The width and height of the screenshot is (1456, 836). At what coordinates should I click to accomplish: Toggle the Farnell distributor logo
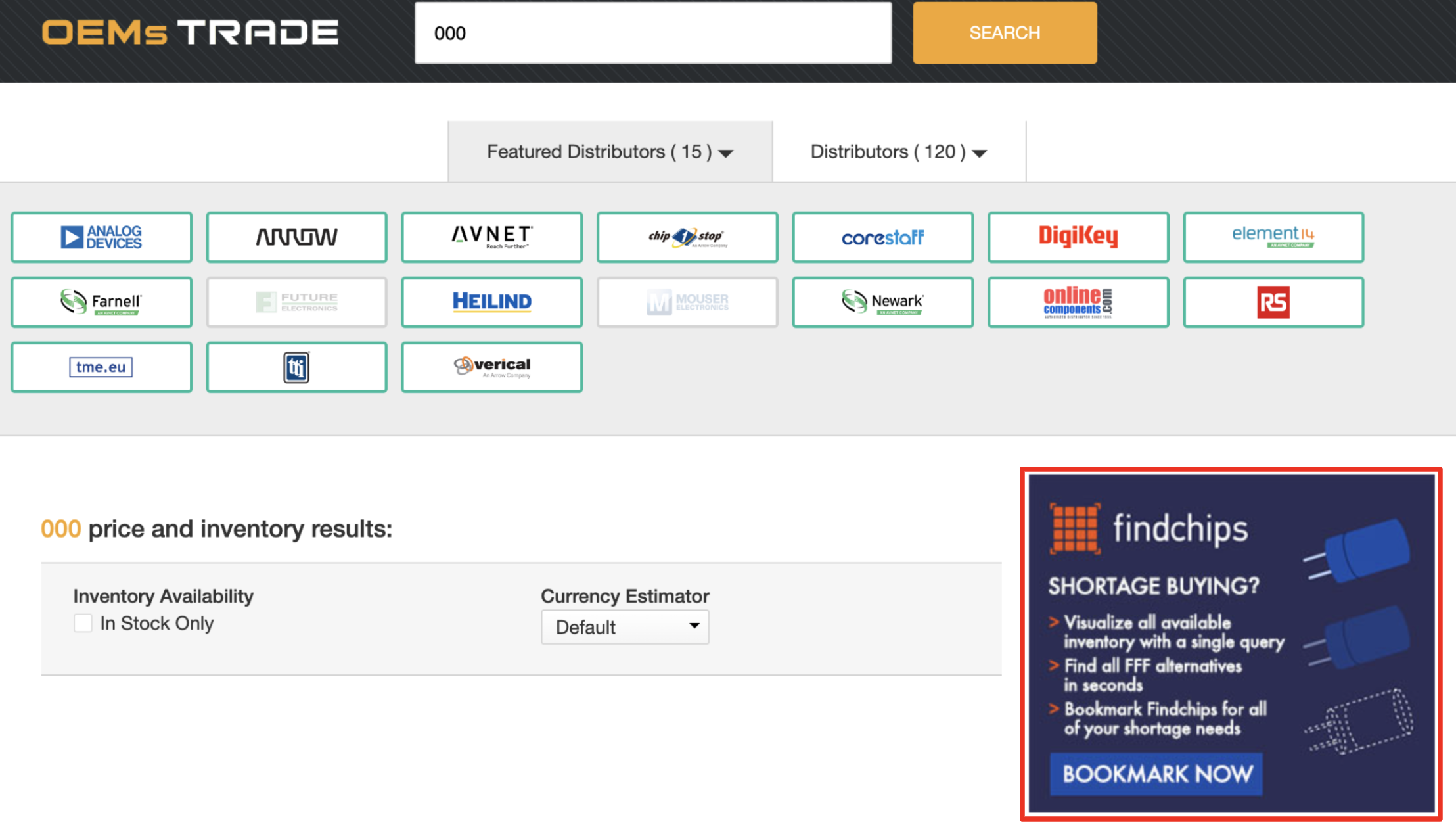101,302
